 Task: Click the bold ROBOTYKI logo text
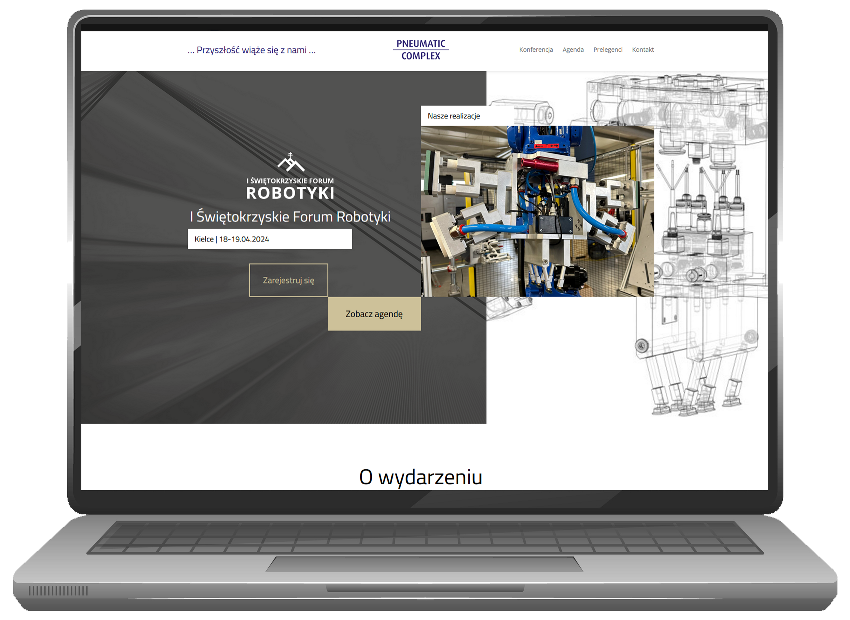click(290, 193)
